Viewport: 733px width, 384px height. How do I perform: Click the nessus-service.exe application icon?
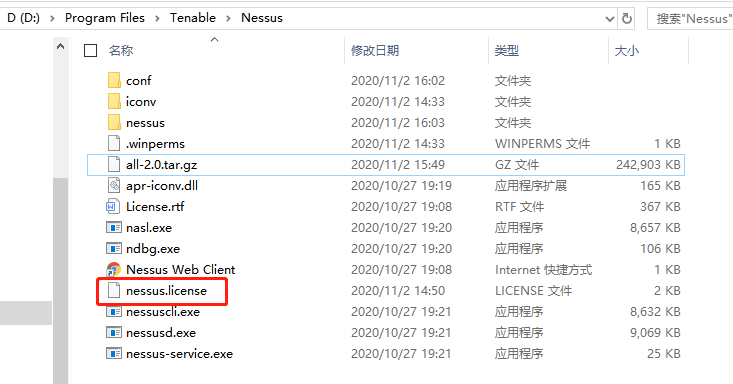click(114, 354)
